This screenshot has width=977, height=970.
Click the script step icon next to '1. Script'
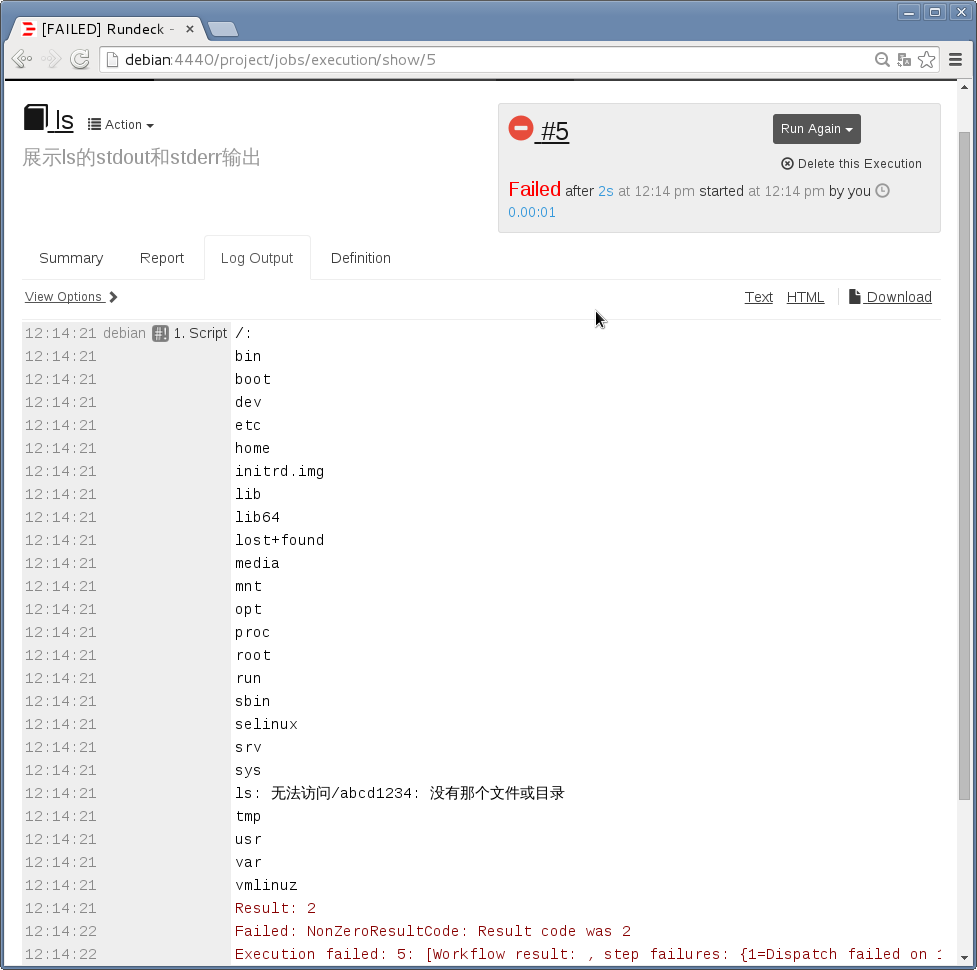pyautogui.click(x=160, y=333)
